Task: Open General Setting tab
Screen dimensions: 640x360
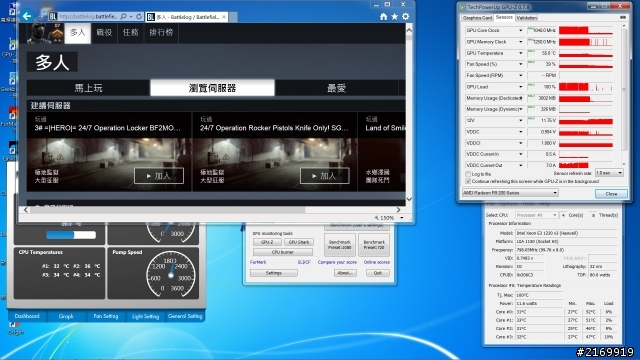Action: 184,316
